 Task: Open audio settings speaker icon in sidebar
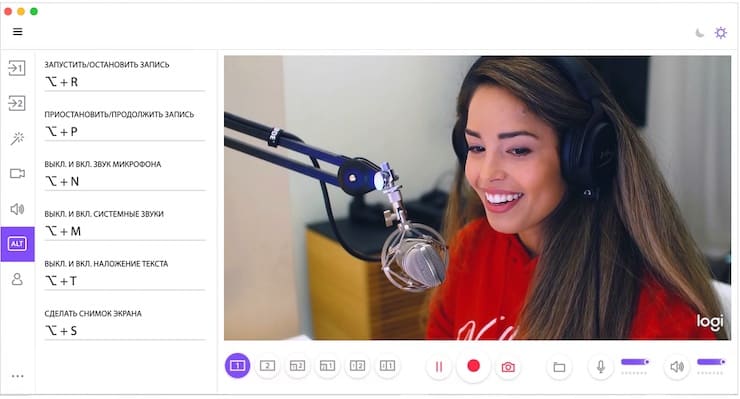17,209
